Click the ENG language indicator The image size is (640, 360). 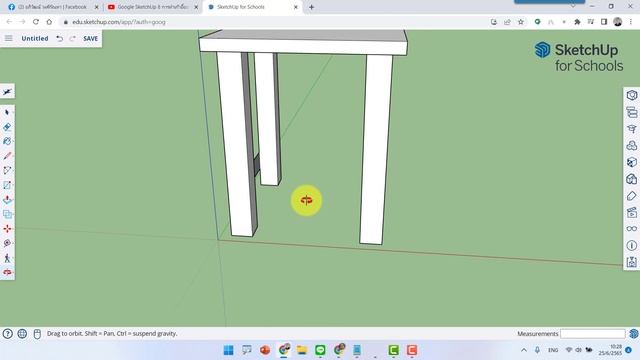[x=553, y=350]
